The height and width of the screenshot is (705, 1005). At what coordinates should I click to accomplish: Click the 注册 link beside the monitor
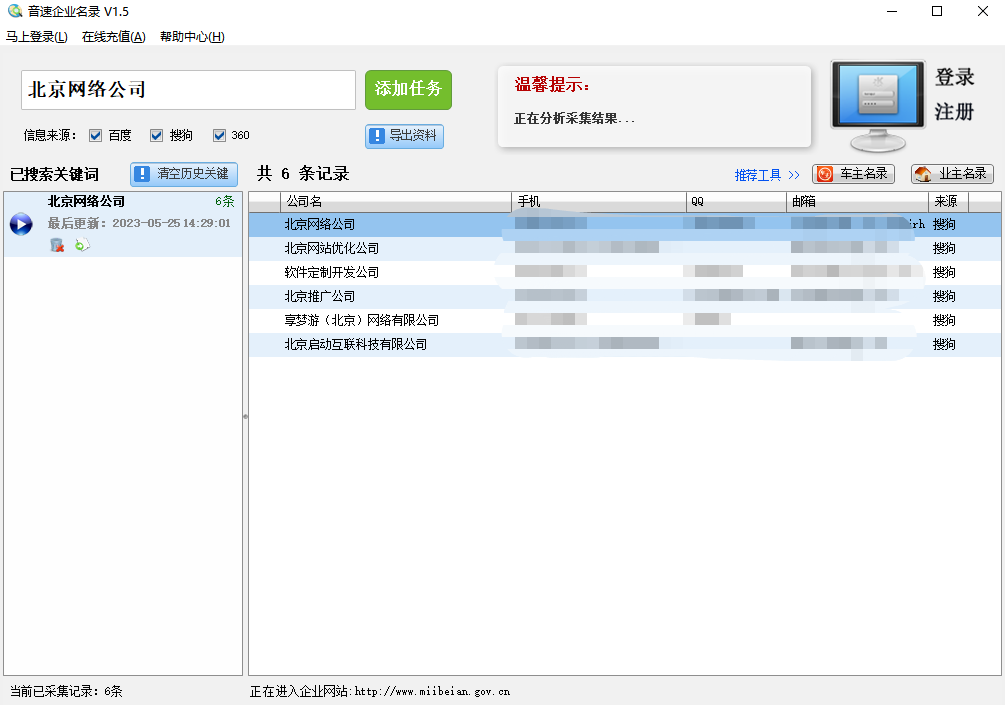954,112
